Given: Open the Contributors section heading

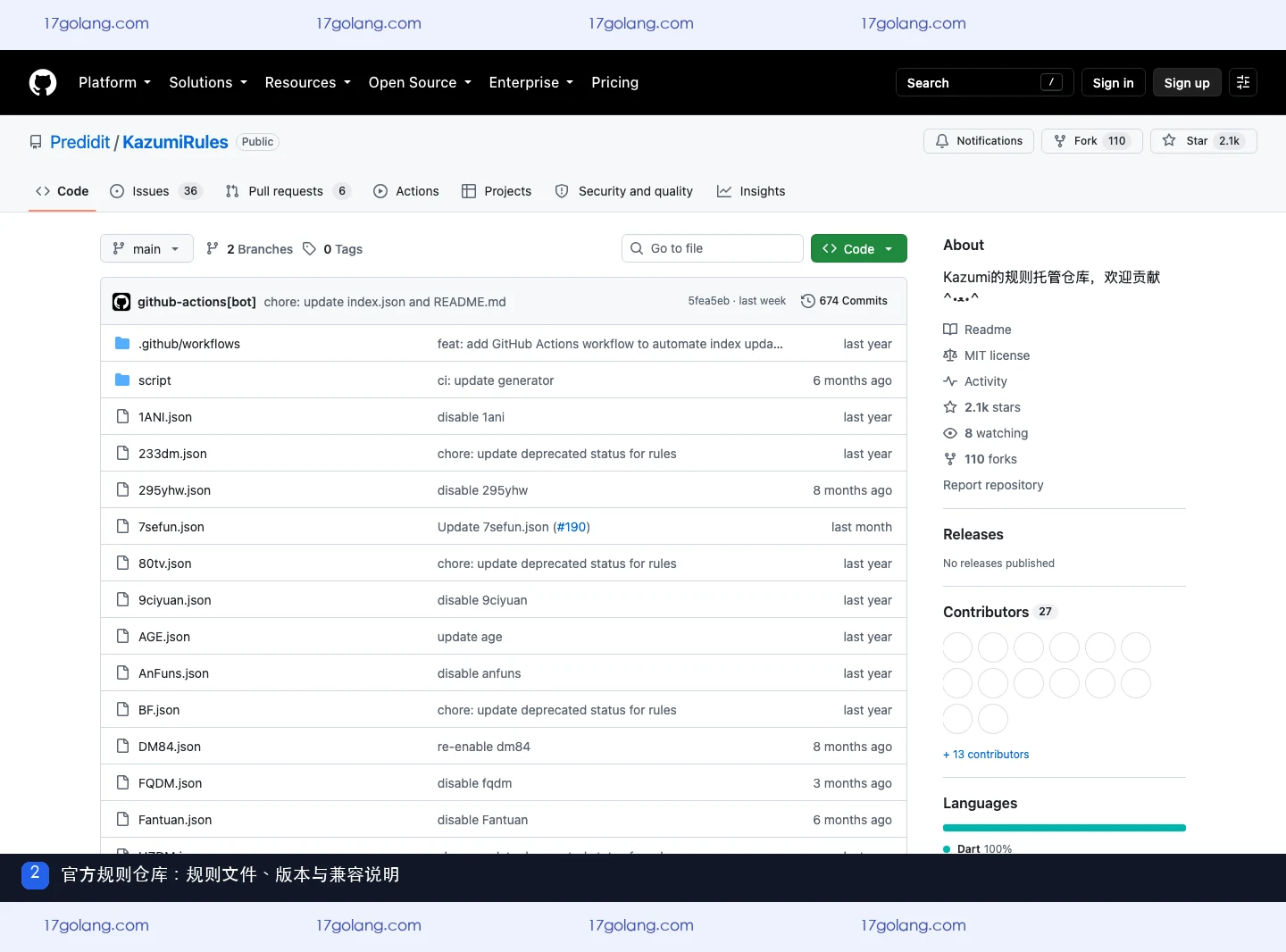Looking at the screenshot, I should (x=986, y=612).
